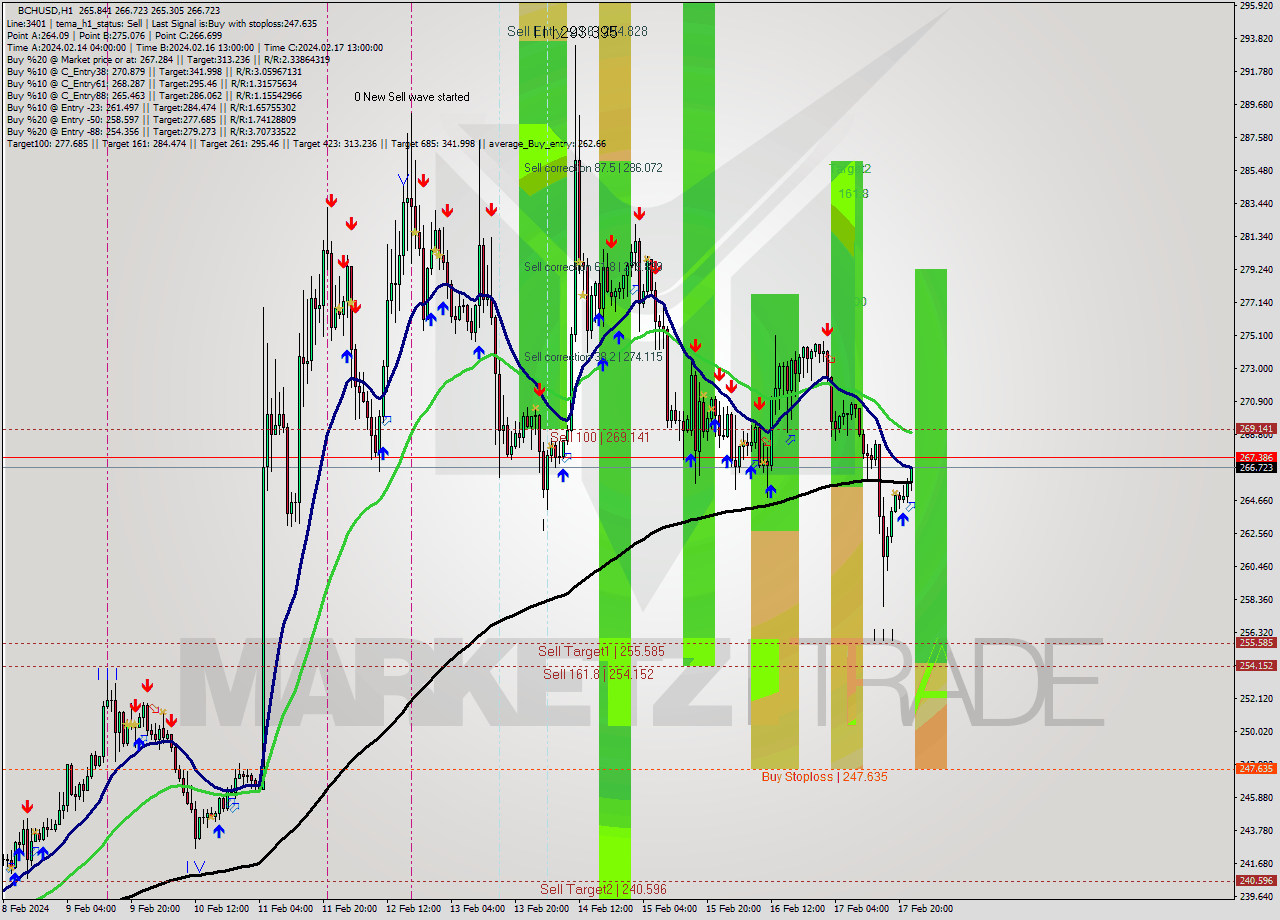Screen dimensions: 1280x920
Task: Click the red 255.585 price tag on axis
Action: point(1256,643)
